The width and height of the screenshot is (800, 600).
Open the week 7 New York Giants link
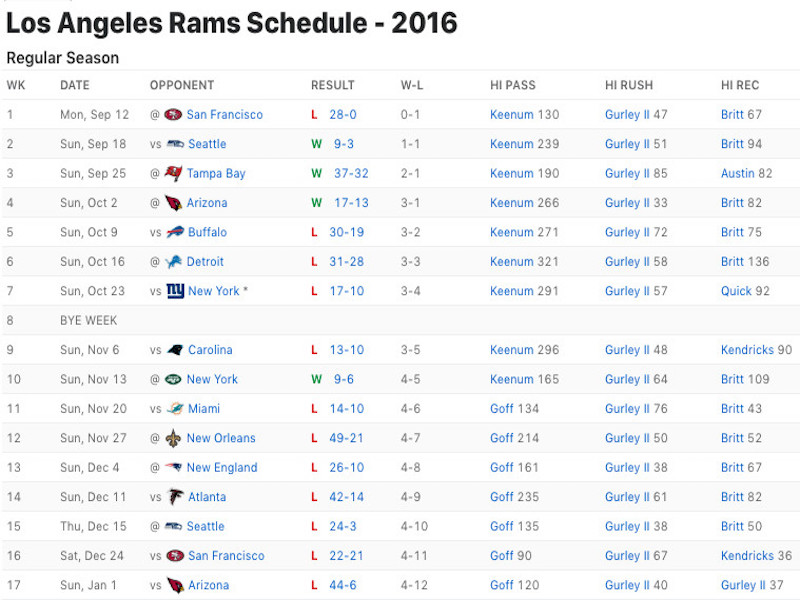coord(213,291)
